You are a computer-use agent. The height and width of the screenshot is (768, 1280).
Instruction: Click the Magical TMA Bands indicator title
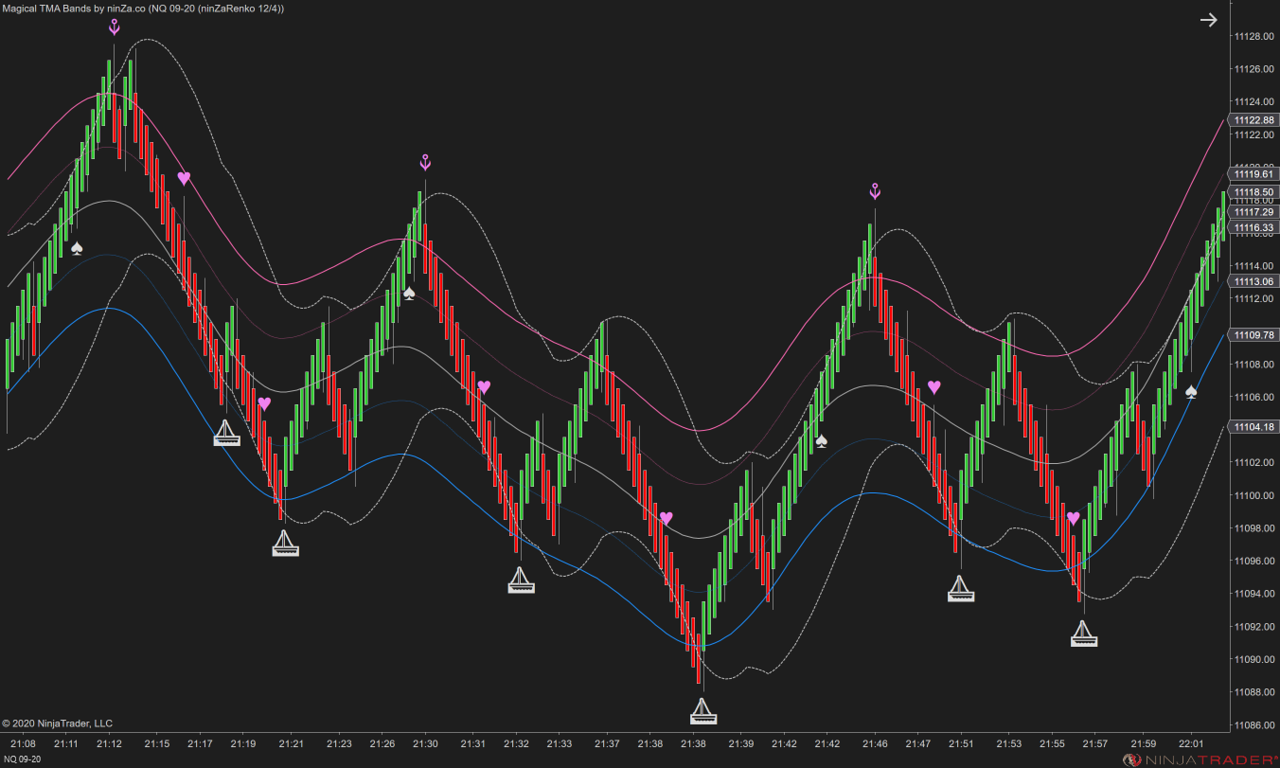(x=143, y=8)
